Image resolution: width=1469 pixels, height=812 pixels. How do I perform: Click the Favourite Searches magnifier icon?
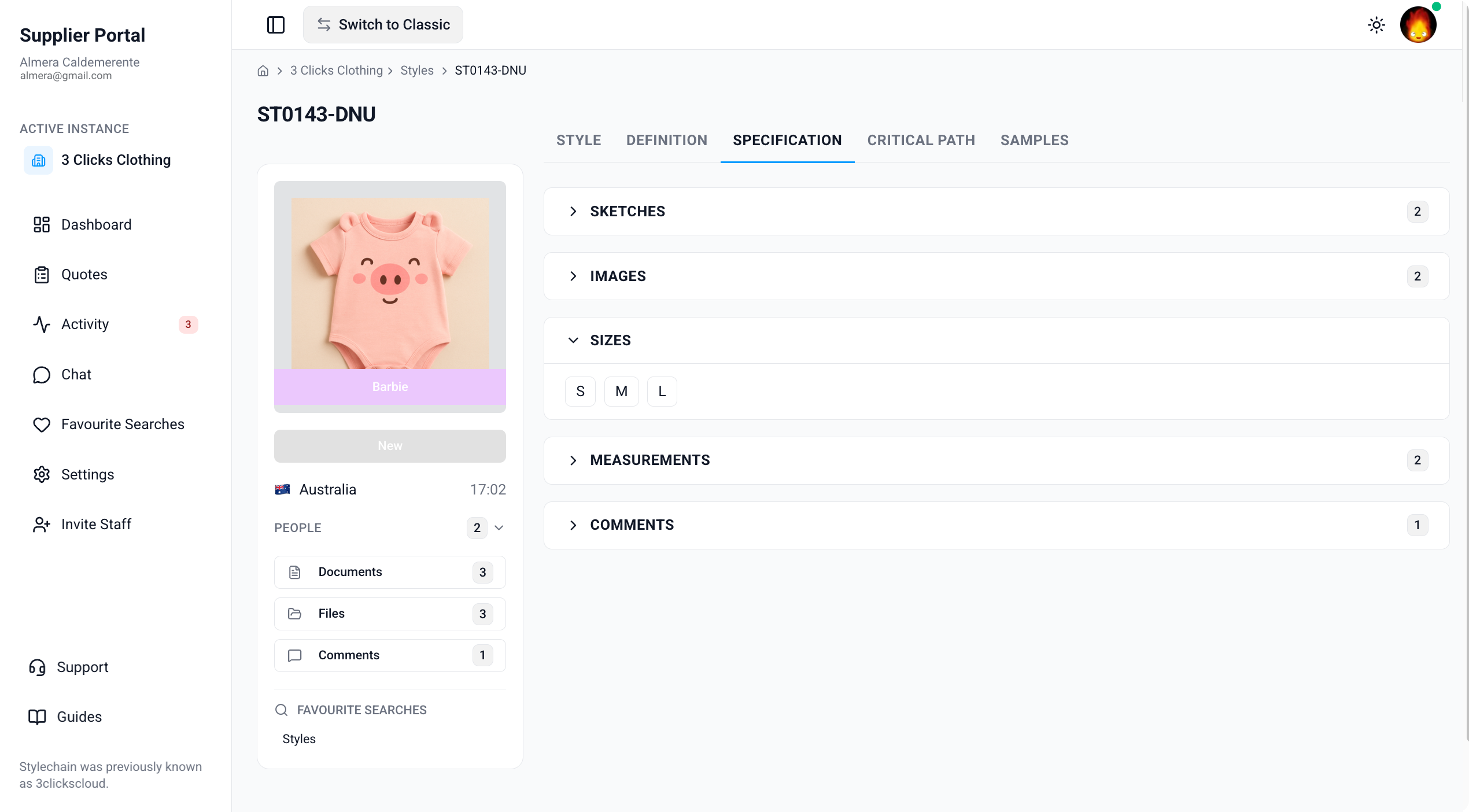(x=282, y=710)
